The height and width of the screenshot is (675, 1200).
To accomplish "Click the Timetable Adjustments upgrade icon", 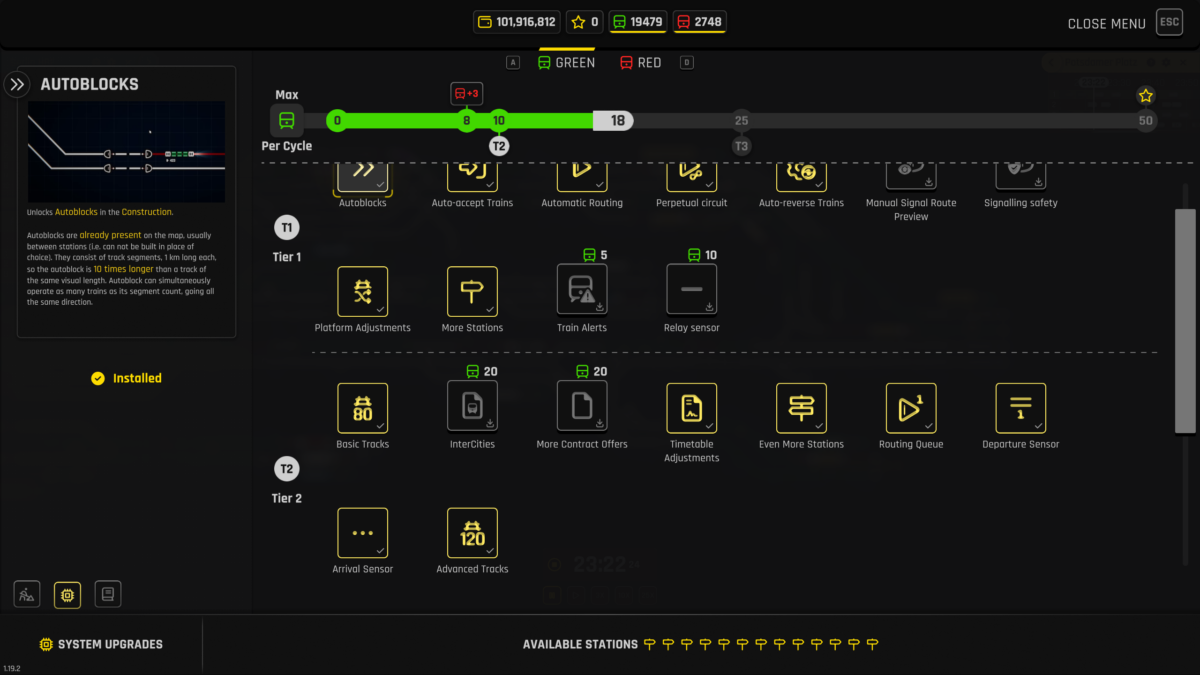I will (691, 408).
